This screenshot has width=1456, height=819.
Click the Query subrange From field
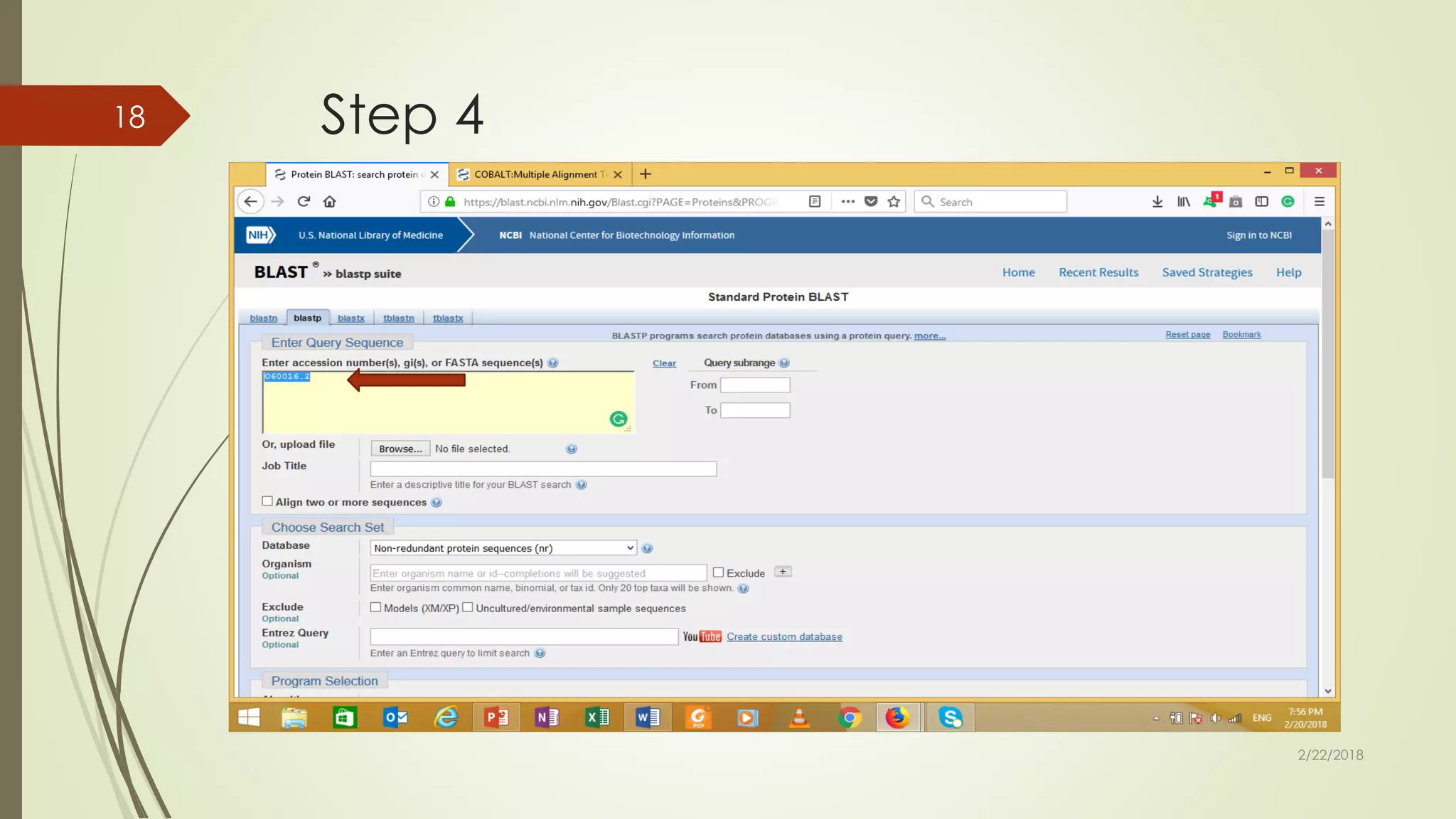coord(755,385)
